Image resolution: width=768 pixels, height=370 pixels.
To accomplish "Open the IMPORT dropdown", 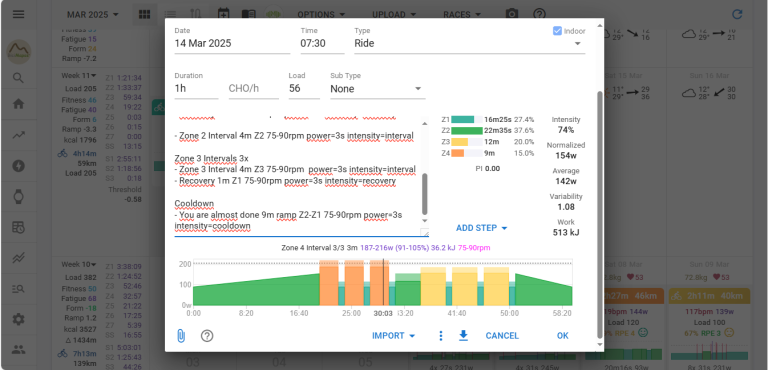I will 394,336.
